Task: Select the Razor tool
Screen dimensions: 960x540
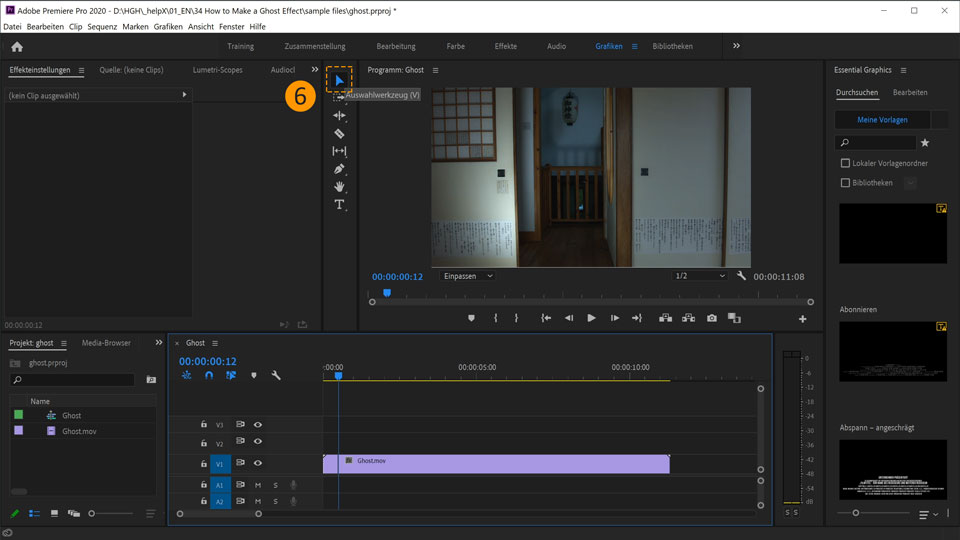Action: [339, 133]
